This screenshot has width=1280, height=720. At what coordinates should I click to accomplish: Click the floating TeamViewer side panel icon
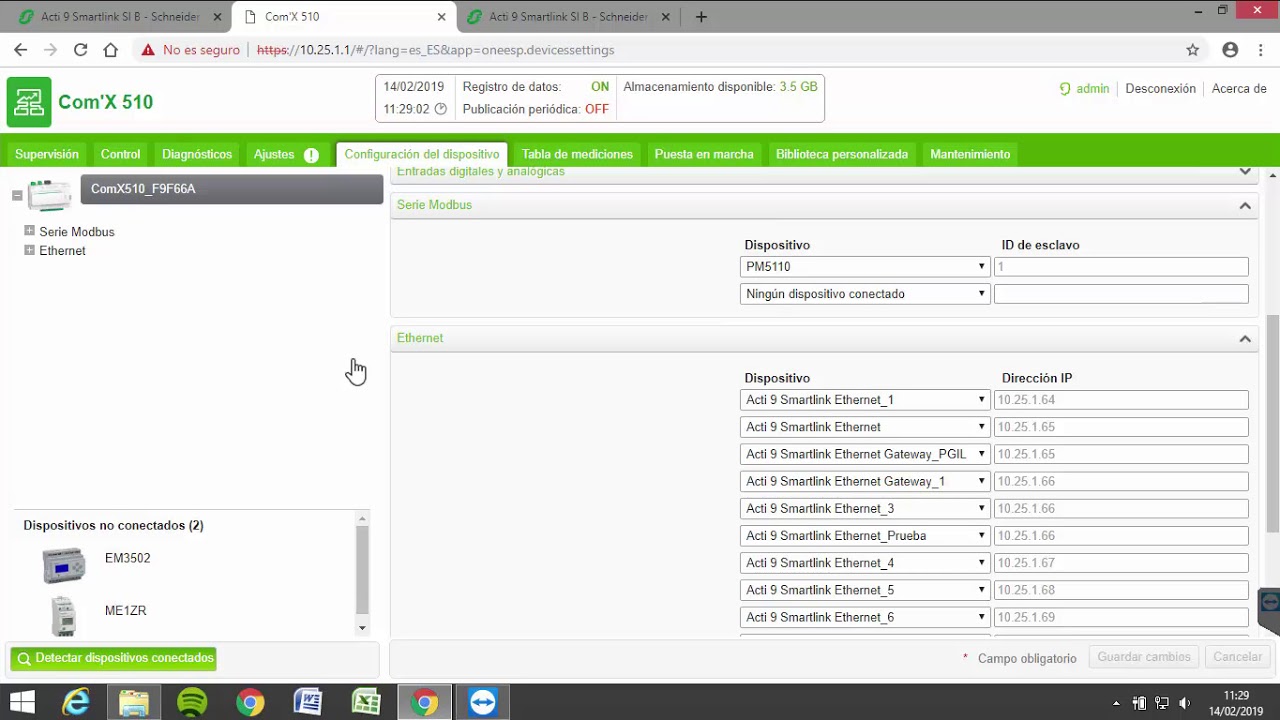pos(1269,602)
